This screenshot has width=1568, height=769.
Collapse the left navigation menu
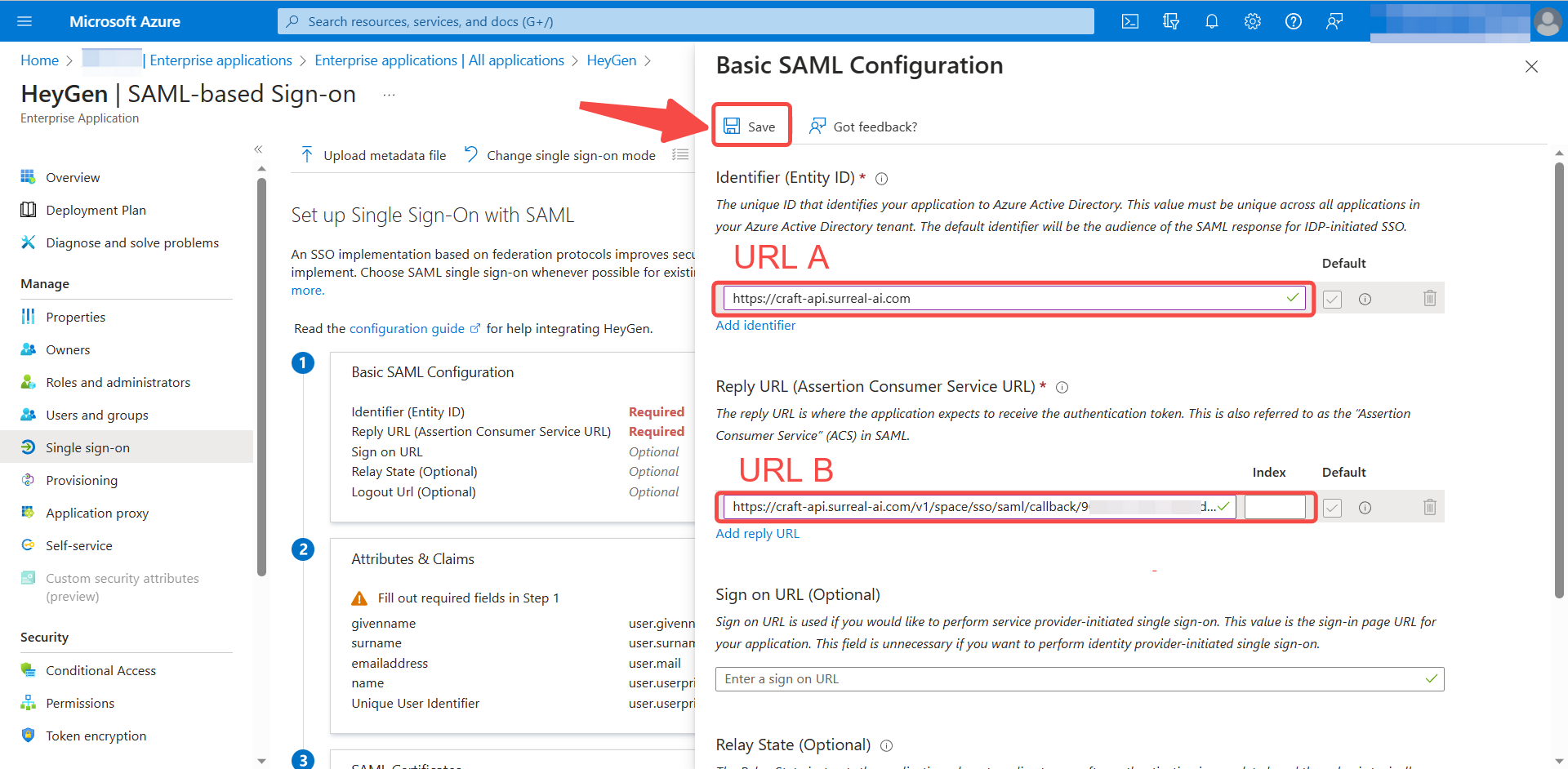click(258, 149)
